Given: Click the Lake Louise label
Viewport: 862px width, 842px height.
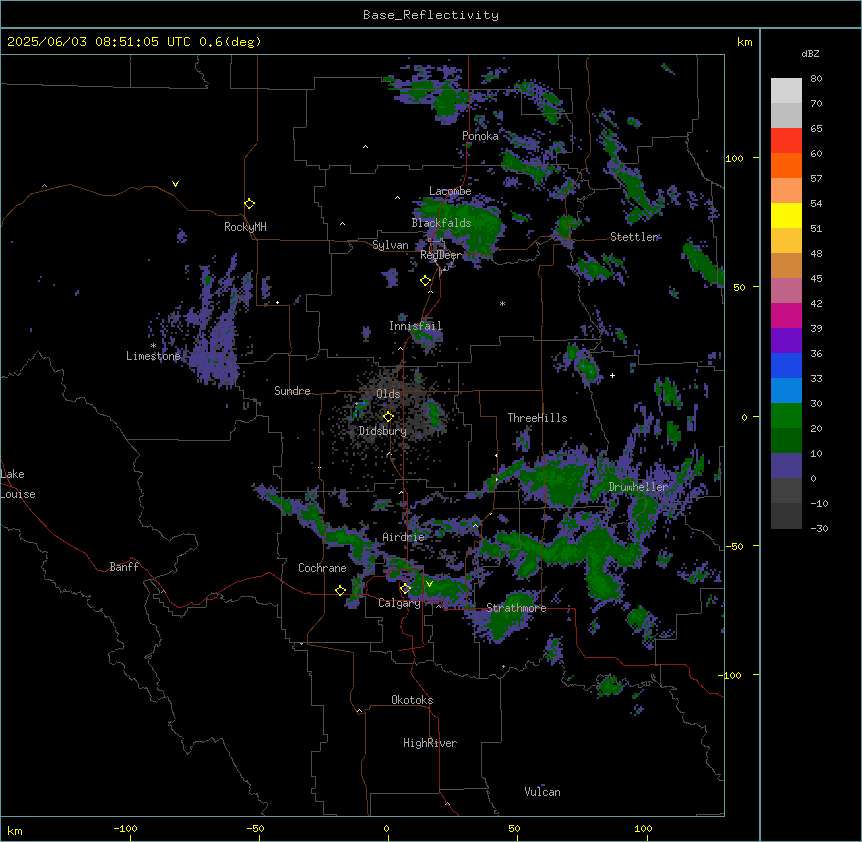Looking at the screenshot, I should pyautogui.click(x=18, y=484).
